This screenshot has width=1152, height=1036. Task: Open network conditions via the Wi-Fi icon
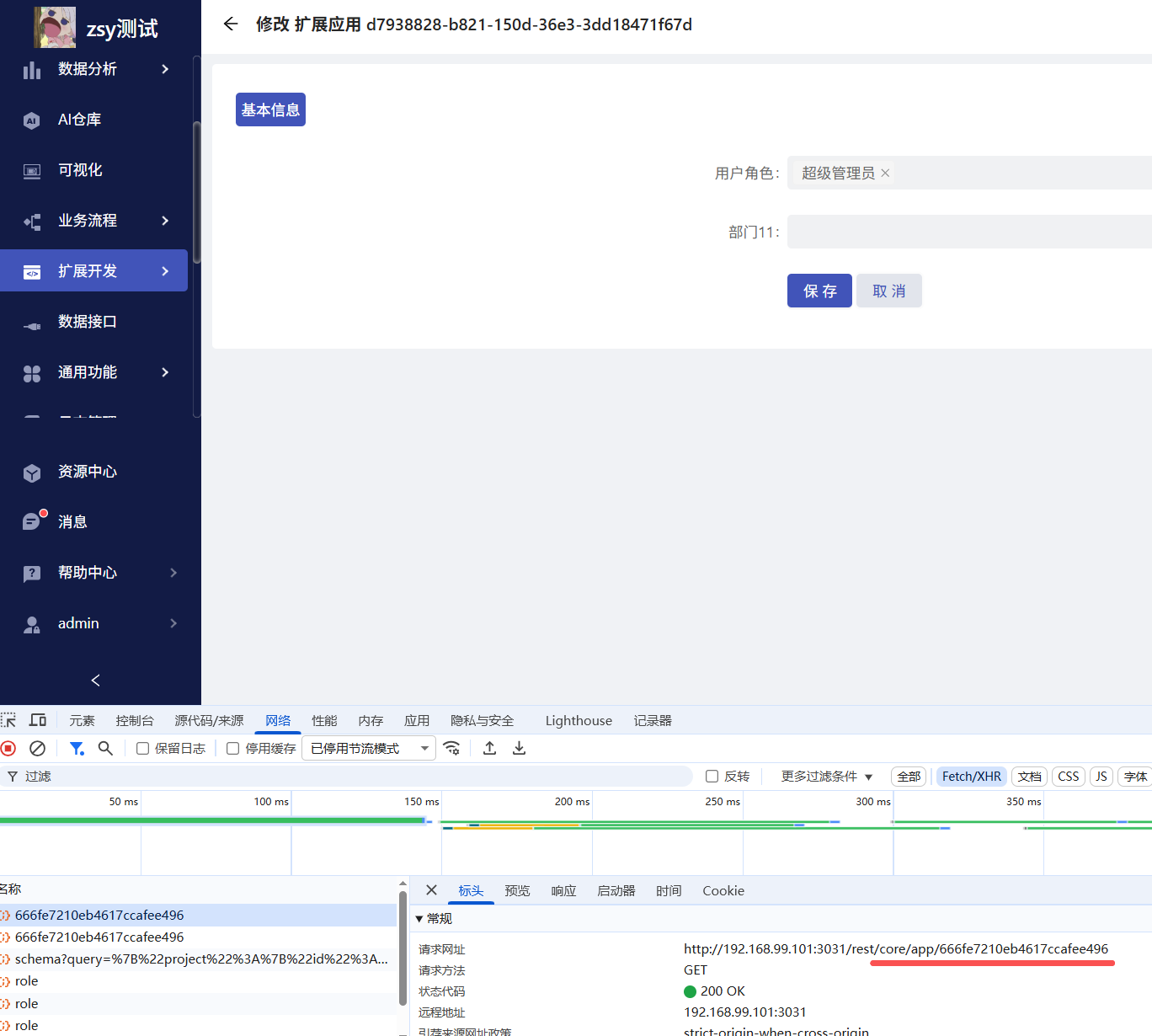click(452, 748)
